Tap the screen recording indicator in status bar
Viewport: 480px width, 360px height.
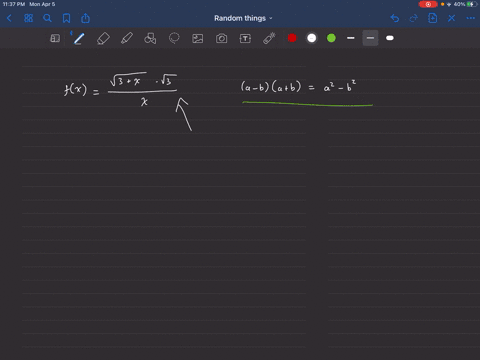[x=428, y=4]
